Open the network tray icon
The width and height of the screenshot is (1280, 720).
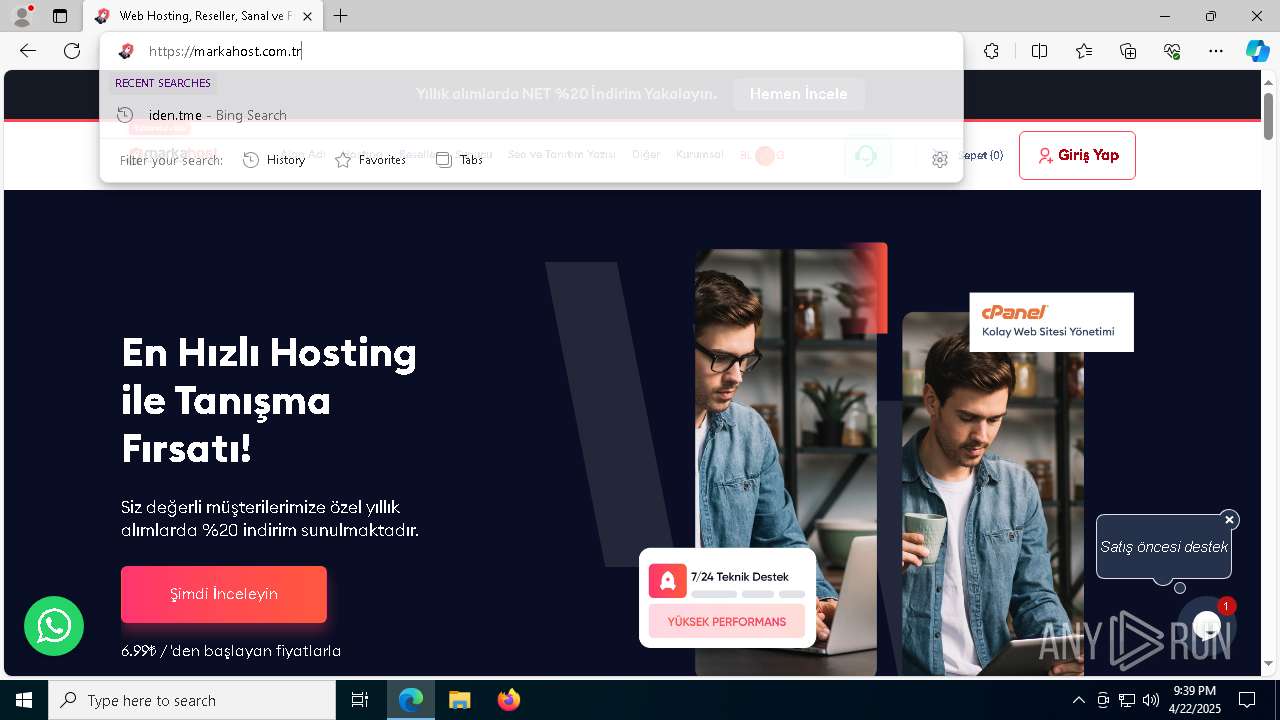1127,700
